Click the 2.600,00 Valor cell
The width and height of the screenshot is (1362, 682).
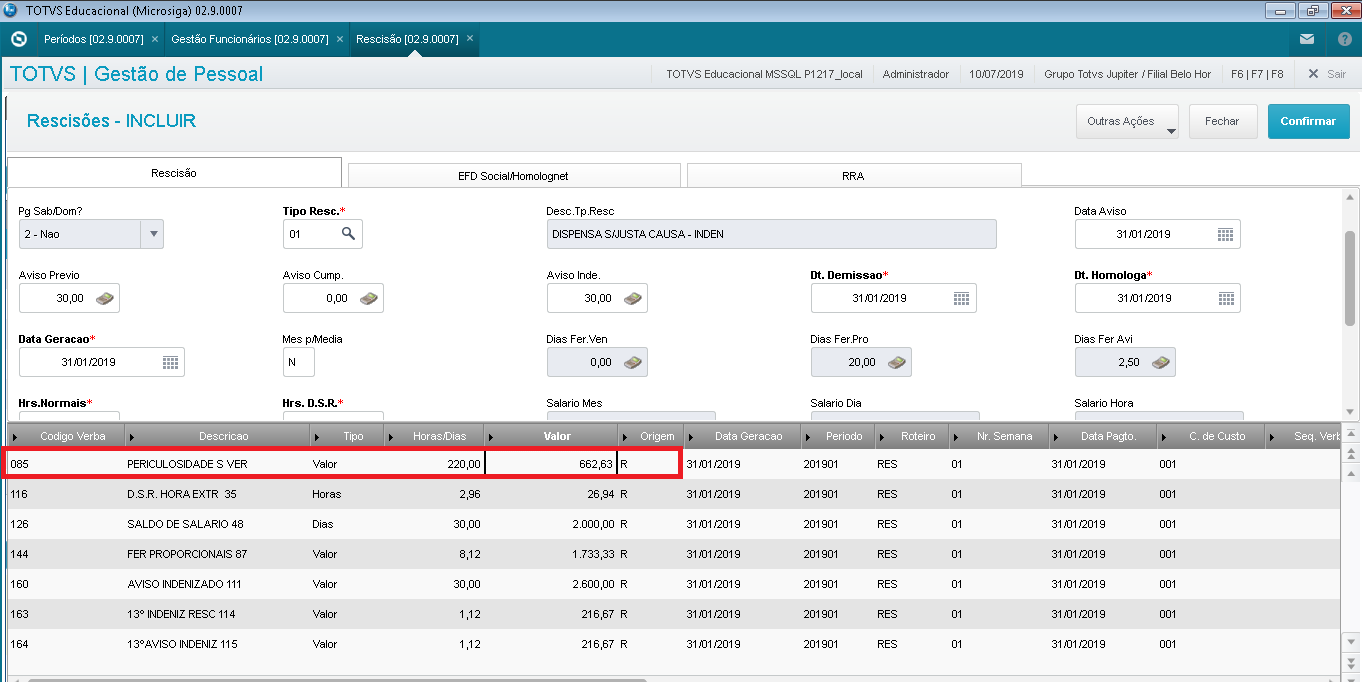551,584
